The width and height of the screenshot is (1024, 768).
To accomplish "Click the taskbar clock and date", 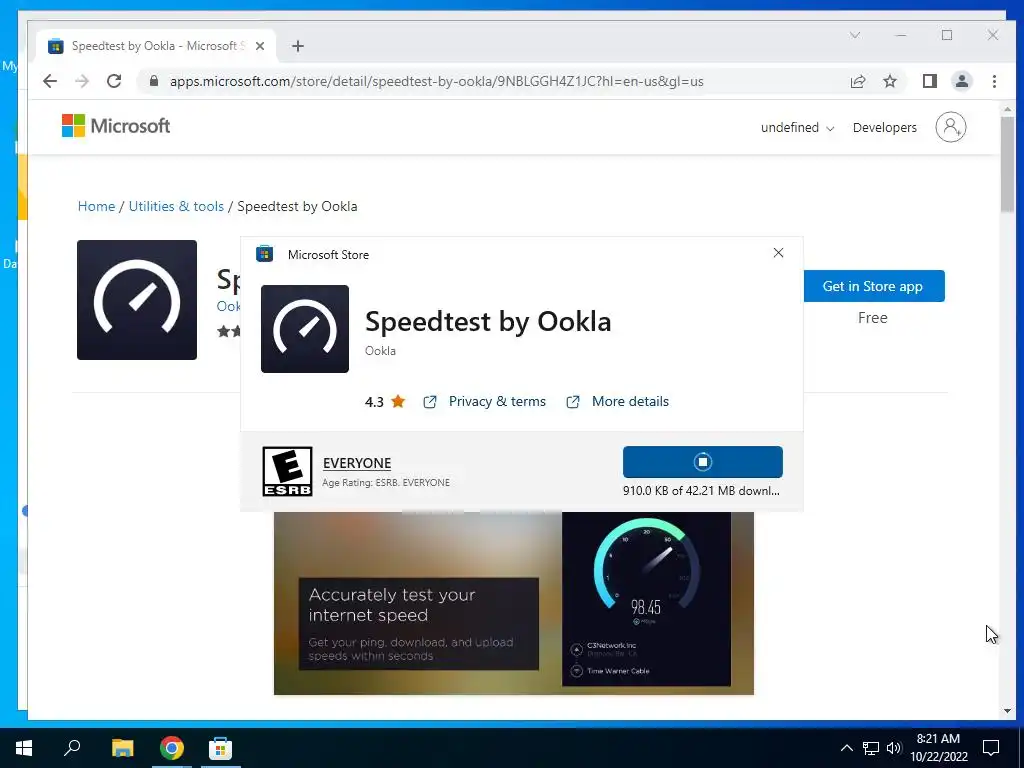I will click(938, 748).
